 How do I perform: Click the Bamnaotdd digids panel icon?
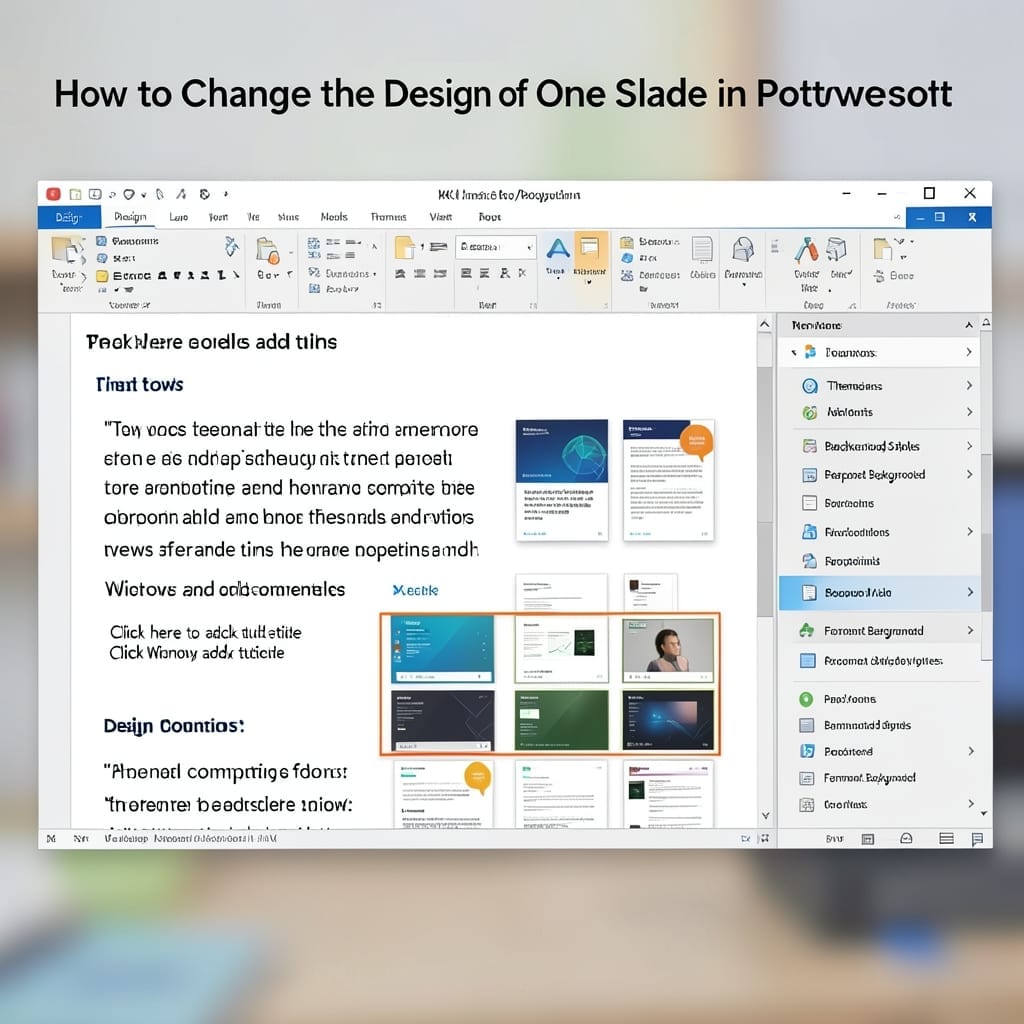[x=807, y=725]
